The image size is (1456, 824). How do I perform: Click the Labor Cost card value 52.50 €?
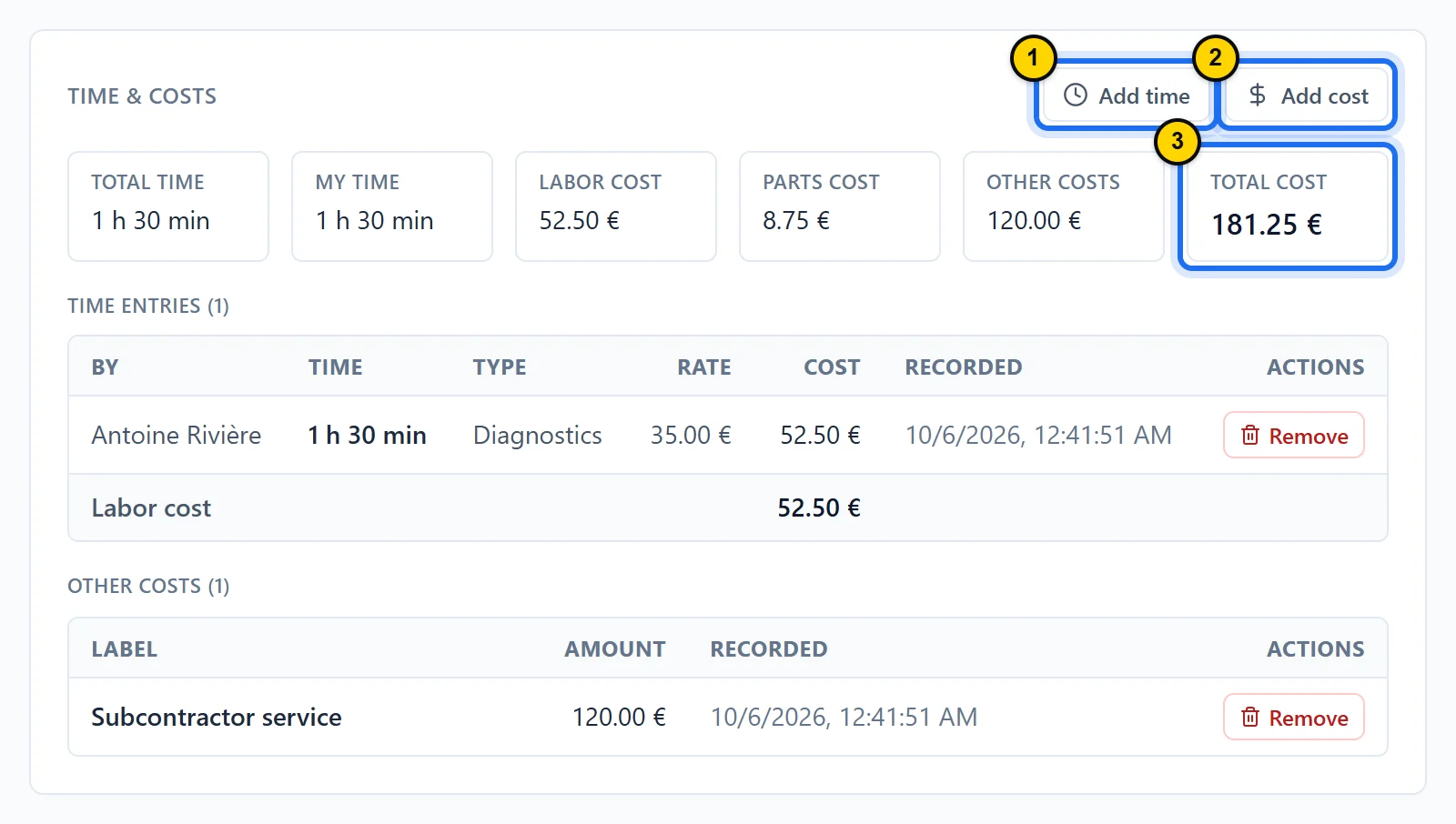(x=579, y=221)
